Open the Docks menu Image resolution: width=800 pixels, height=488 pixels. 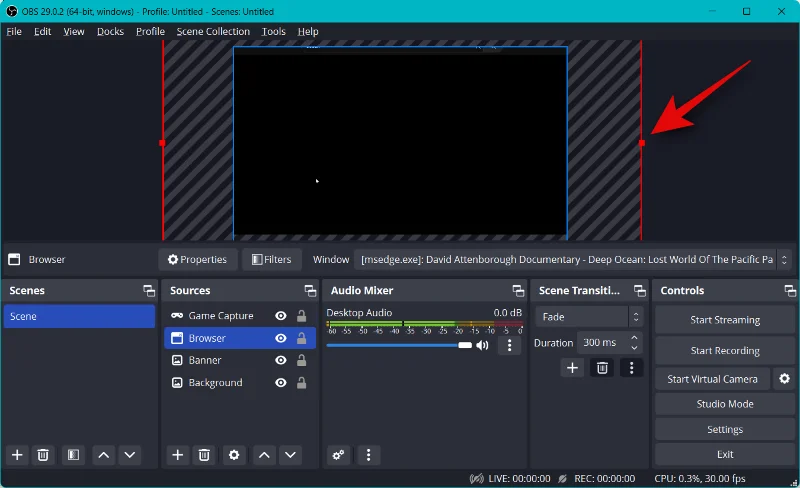click(x=110, y=31)
